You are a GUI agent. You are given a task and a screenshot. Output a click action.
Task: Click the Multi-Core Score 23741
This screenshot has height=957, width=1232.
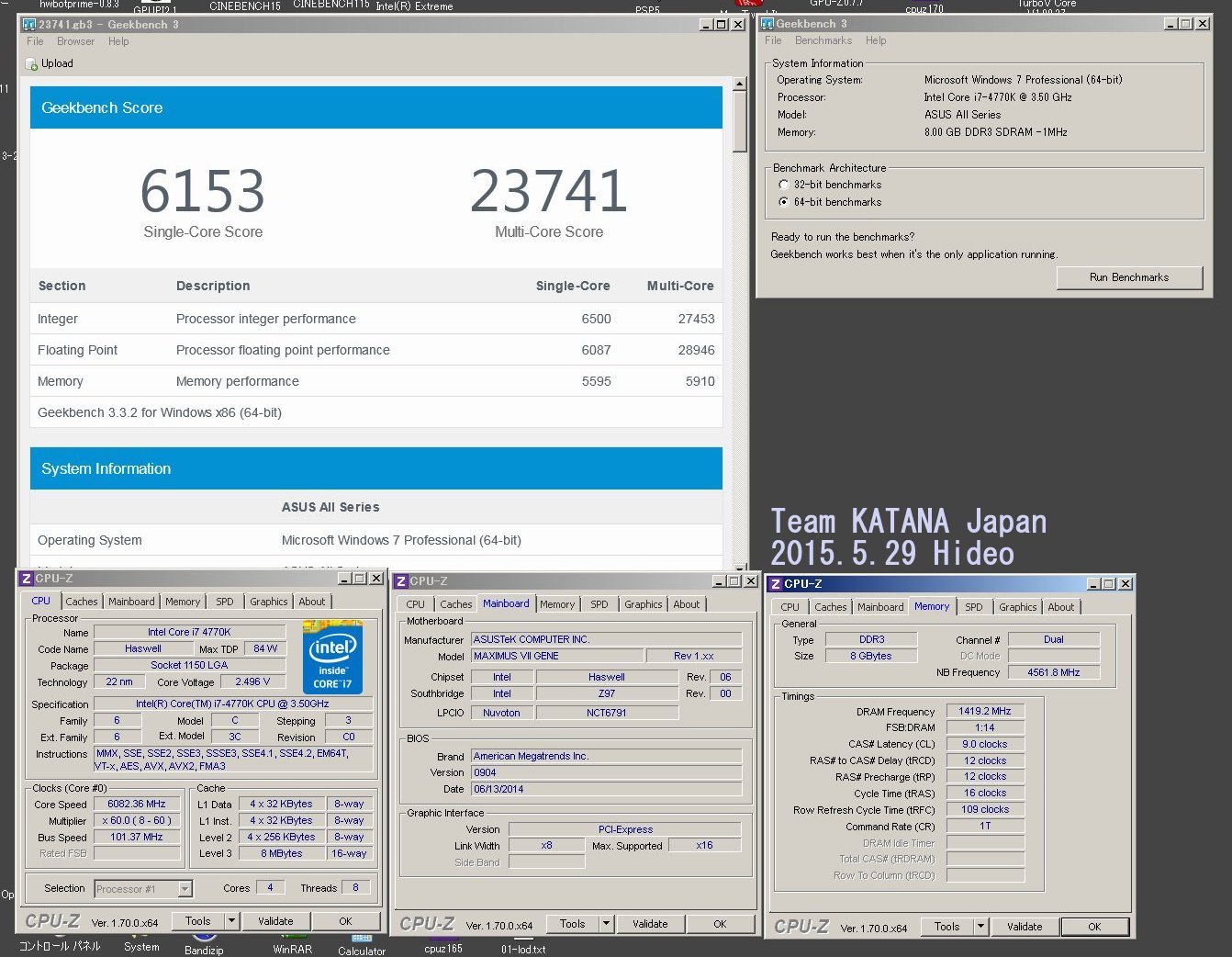point(549,191)
